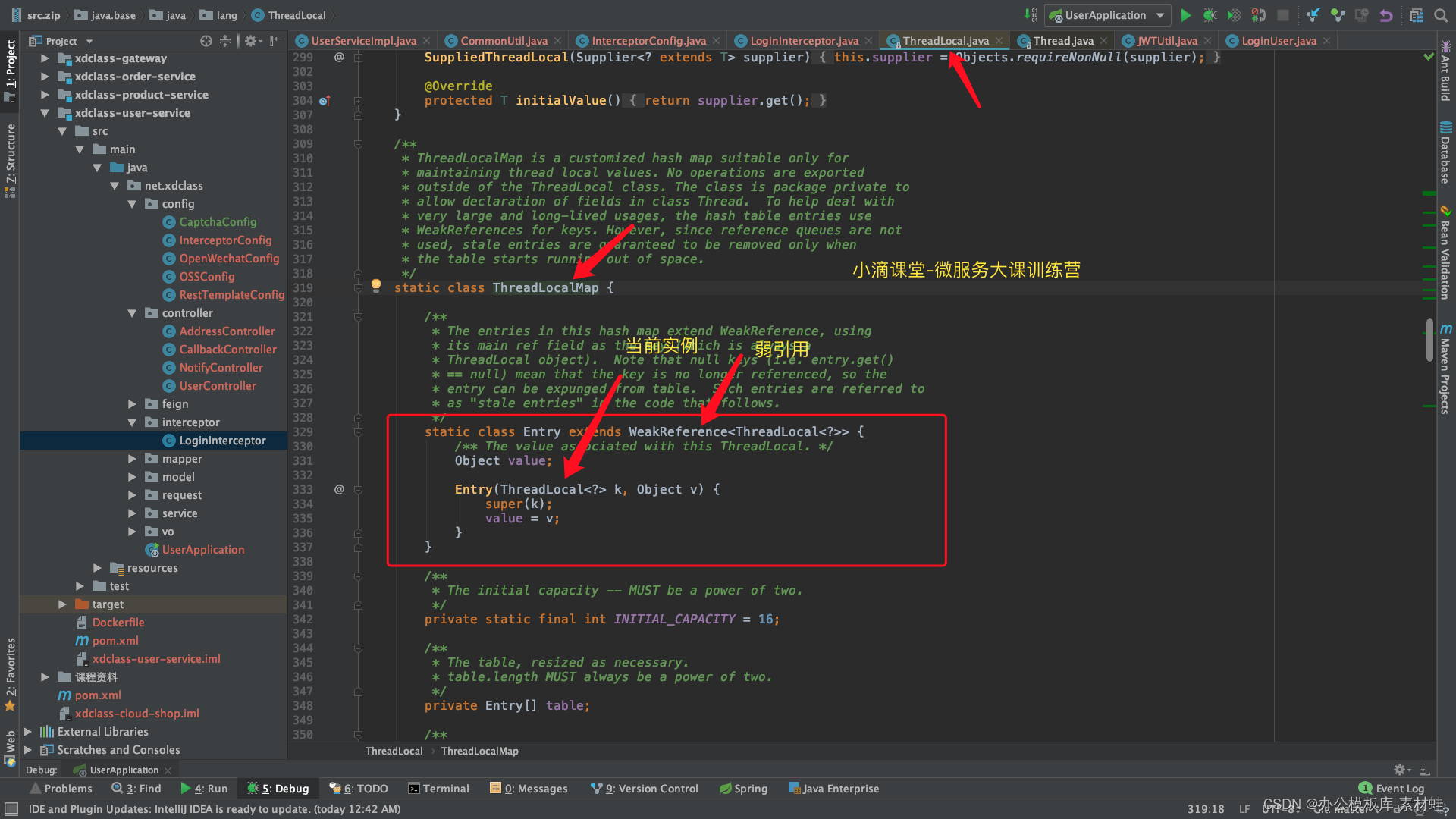1456x819 pixels.
Task: Click java.base in navigation bar
Action: coord(105,15)
